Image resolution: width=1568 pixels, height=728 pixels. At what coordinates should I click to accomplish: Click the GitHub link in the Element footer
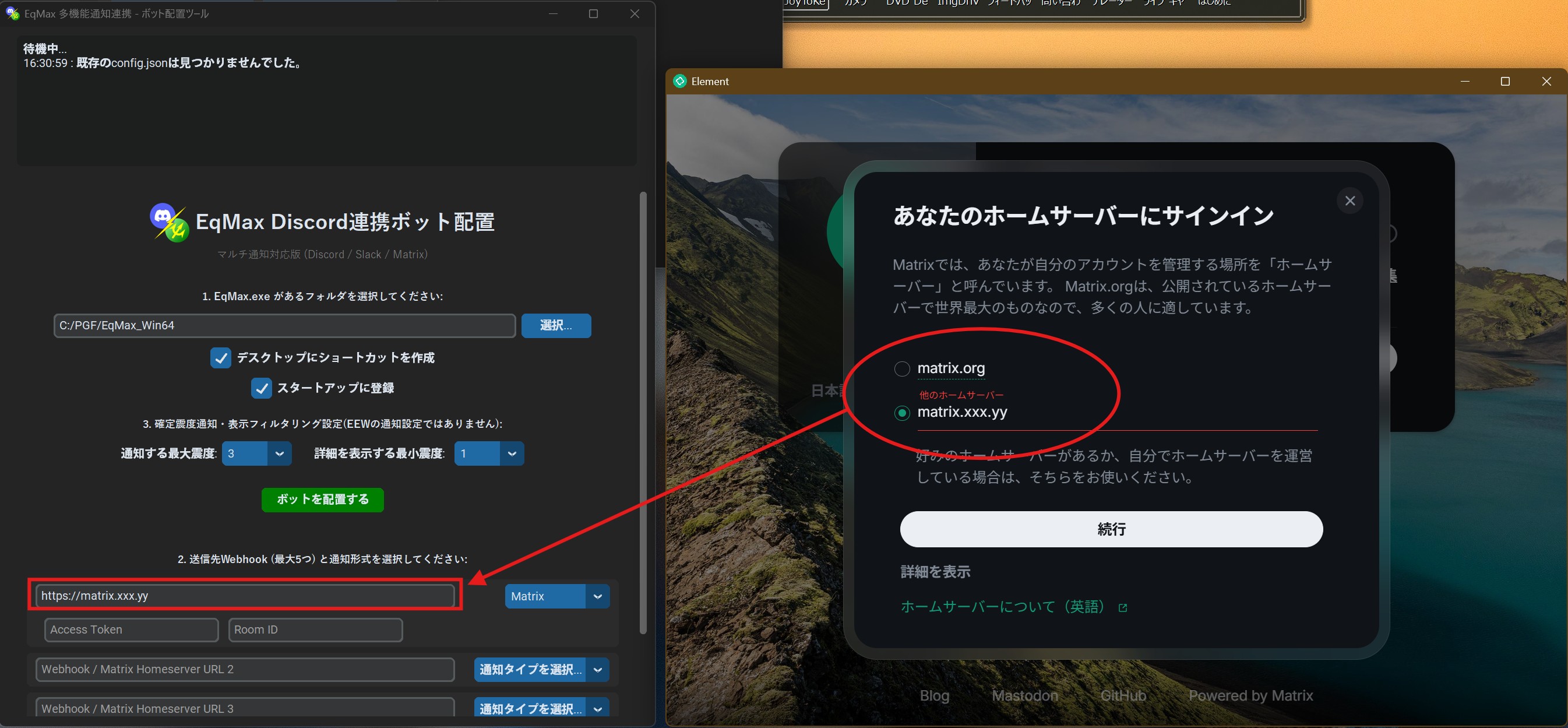pyautogui.click(x=1123, y=695)
